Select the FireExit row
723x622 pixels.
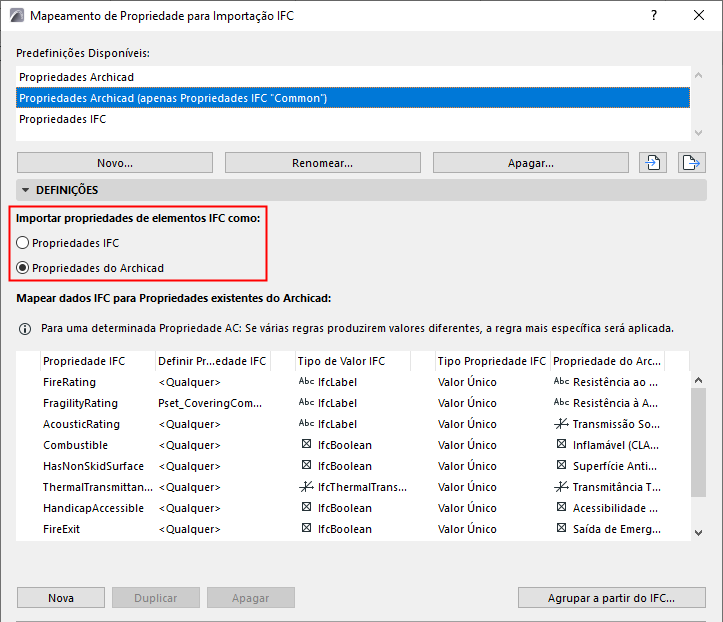click(x=353, y=529)
